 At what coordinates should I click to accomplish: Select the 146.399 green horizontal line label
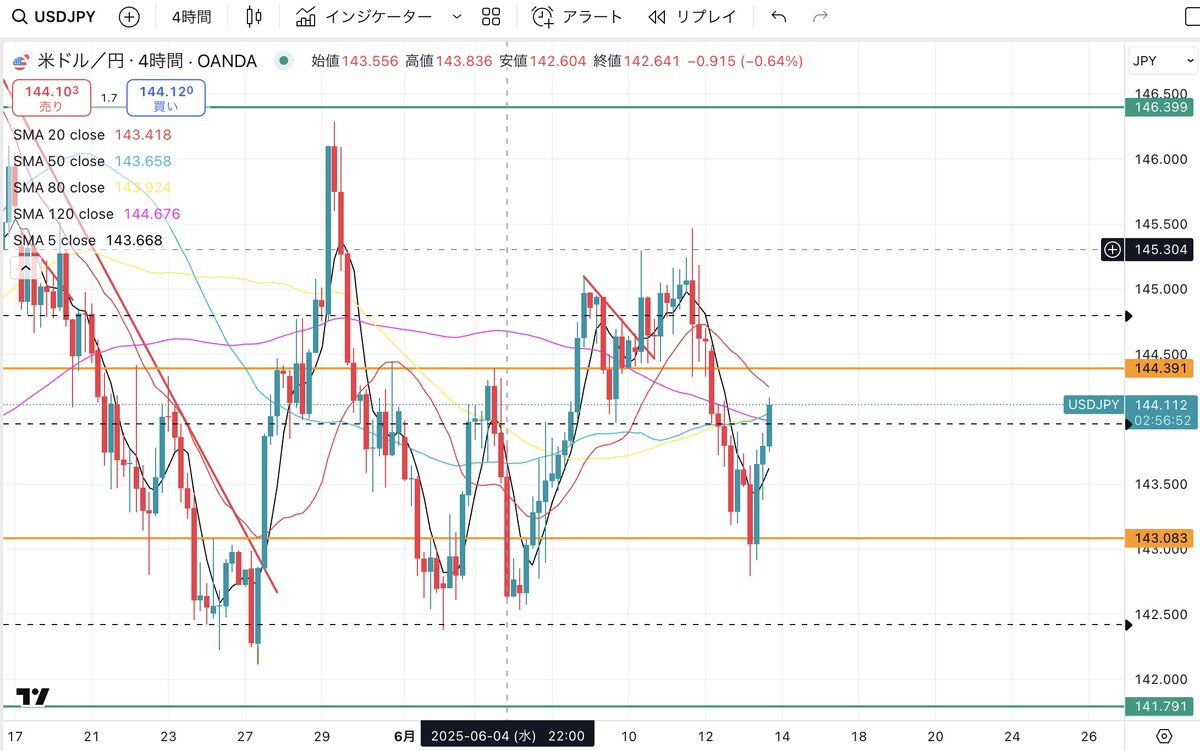[1158, 106]
